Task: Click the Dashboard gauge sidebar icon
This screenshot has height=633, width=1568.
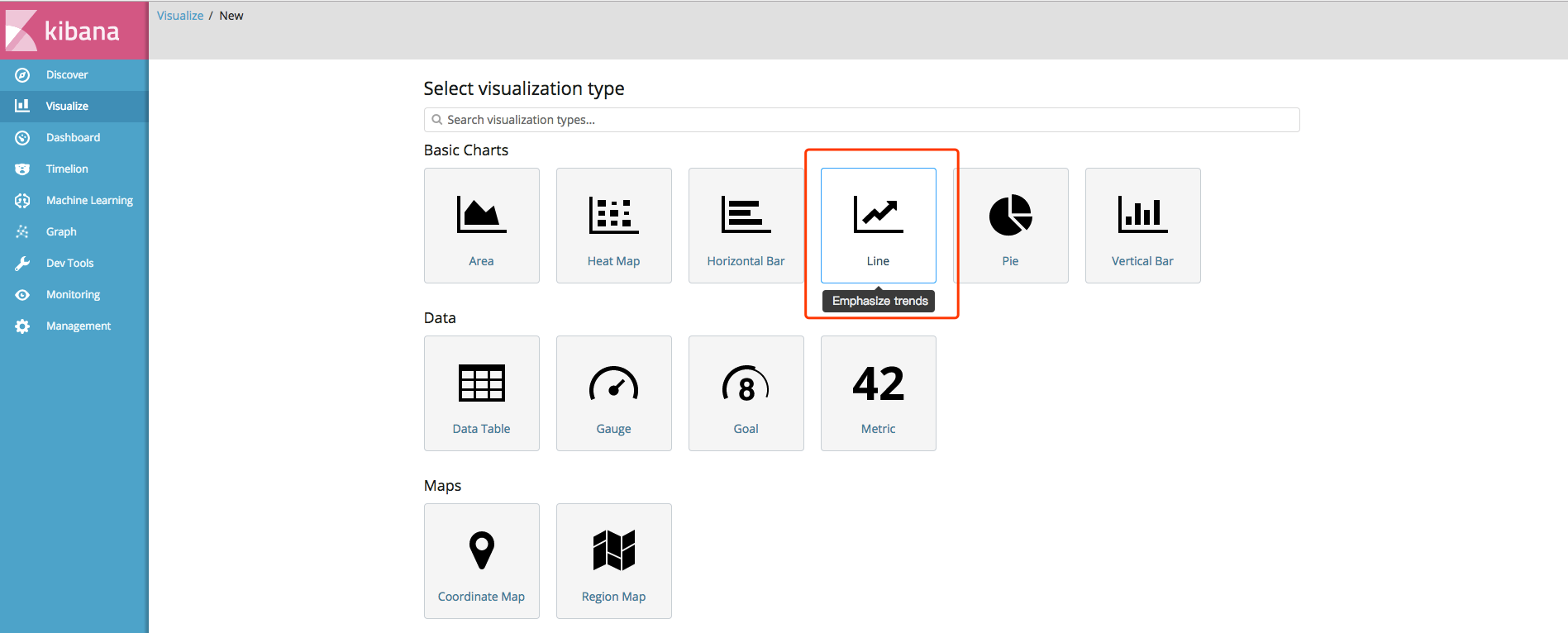Action: [x=22, y=138]
